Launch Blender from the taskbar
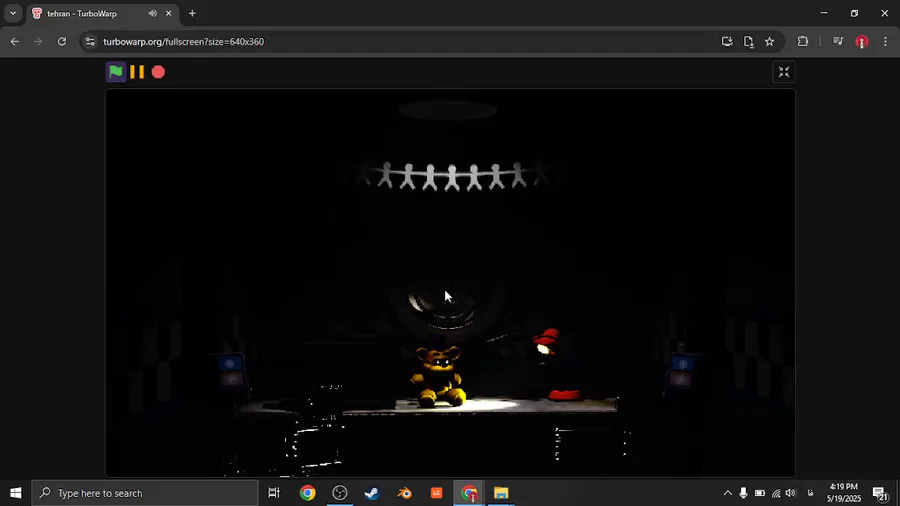 (405, 493)
